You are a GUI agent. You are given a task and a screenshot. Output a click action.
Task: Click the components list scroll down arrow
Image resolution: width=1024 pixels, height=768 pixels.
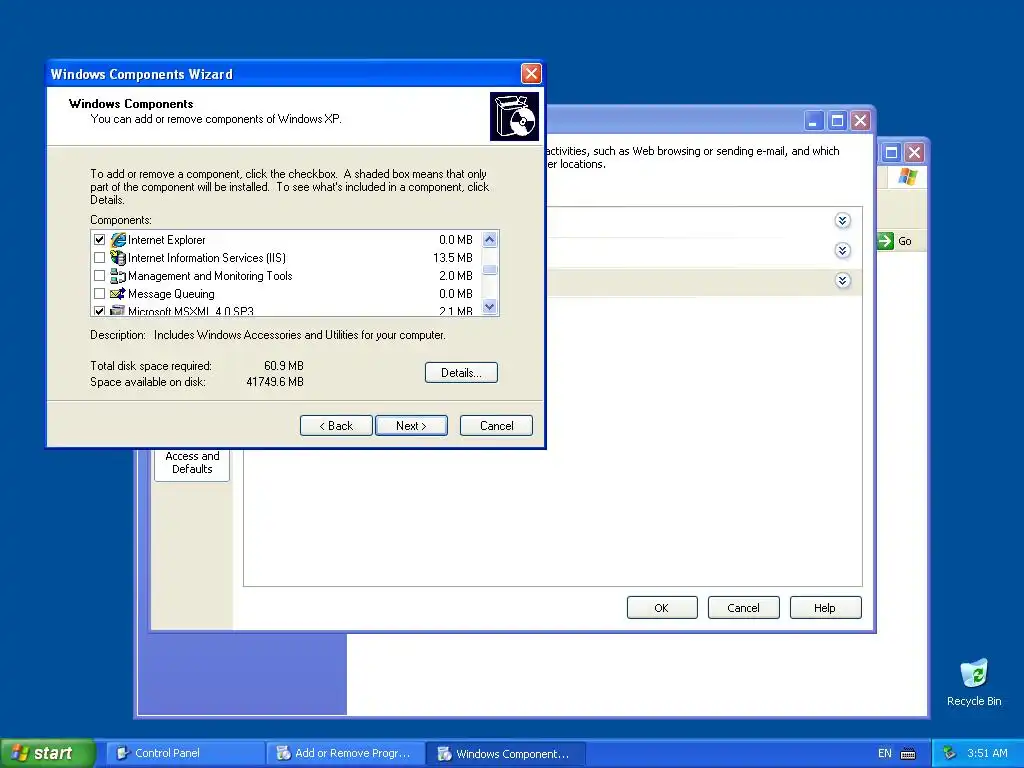click(490, 306)
